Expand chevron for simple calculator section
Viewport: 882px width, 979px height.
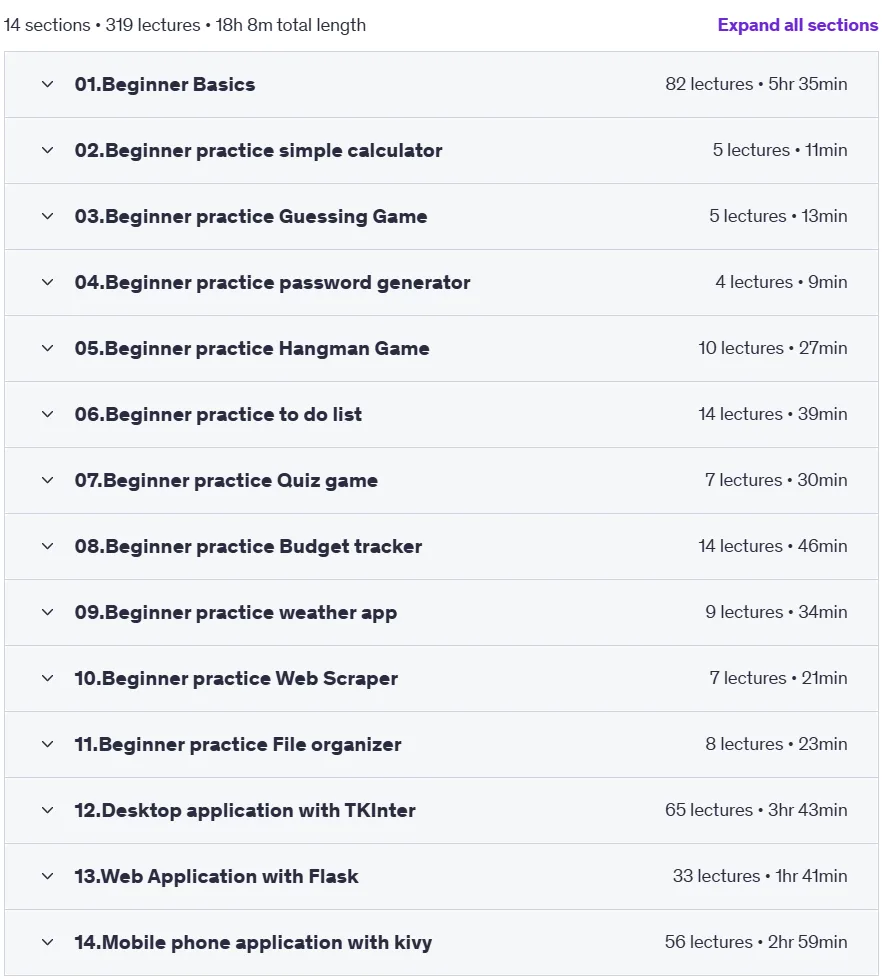coord(47,150)
